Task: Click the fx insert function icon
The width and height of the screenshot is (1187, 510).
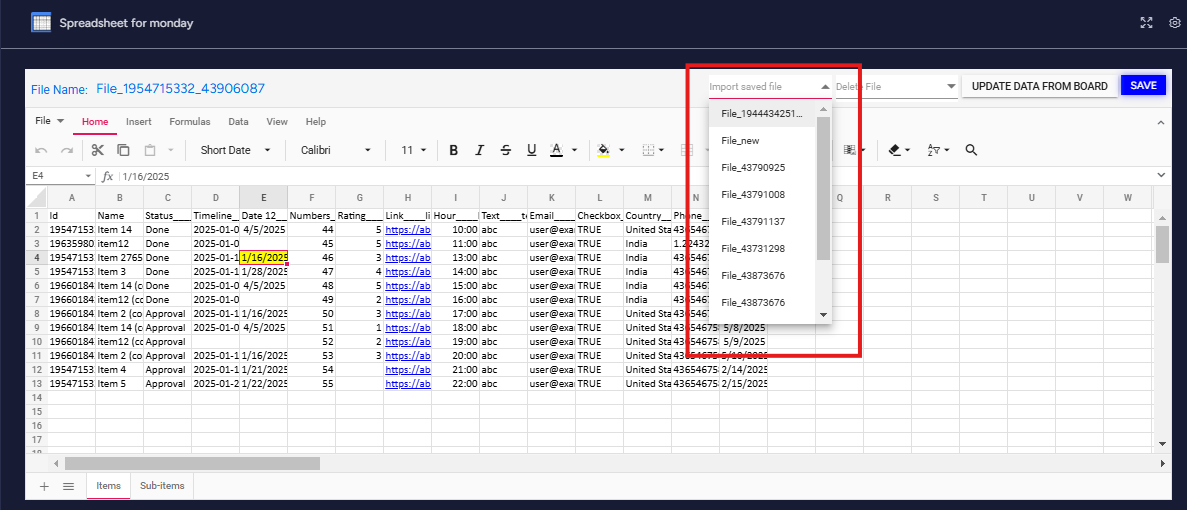Action: (107, 176)
